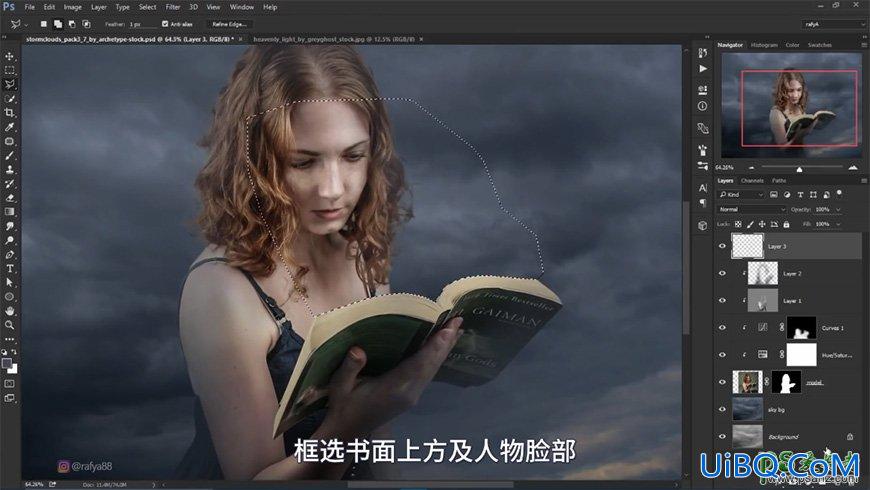
Task: Click the foreground color swatch
Action: 7,363
